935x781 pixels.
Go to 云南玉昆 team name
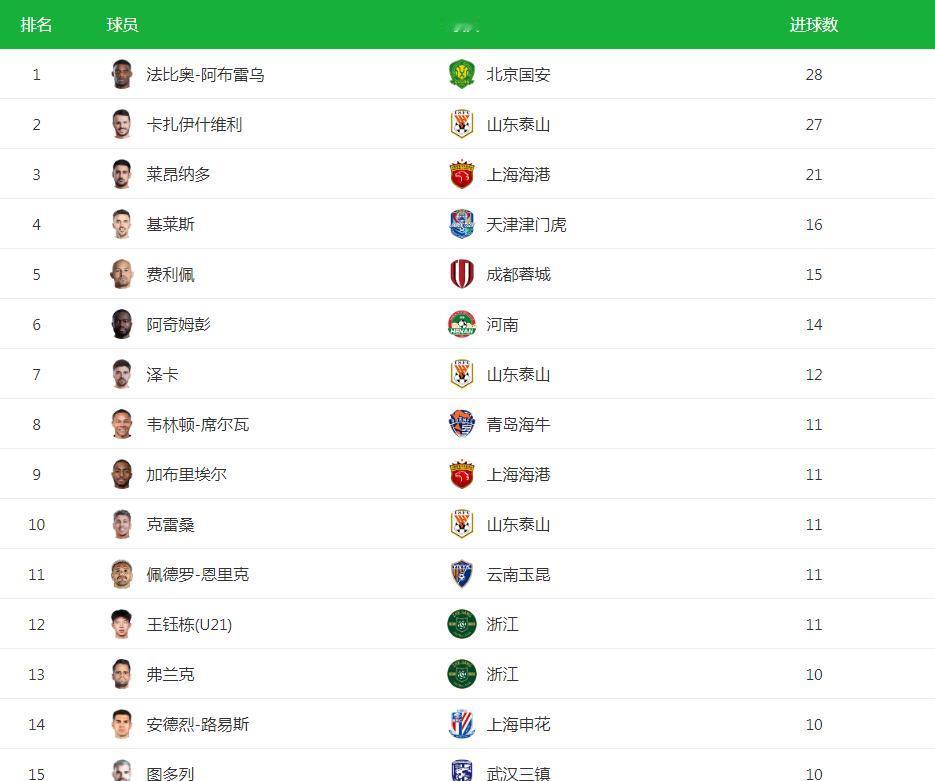[518, 575]
